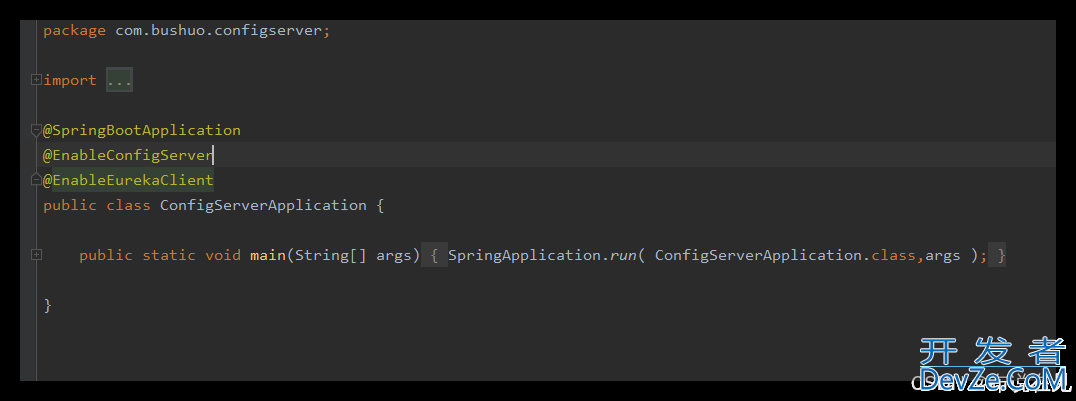Click the package name com.bushuo.configserver
The height and width of the screenshot is (401, 1076).
(x=218, y=31)
